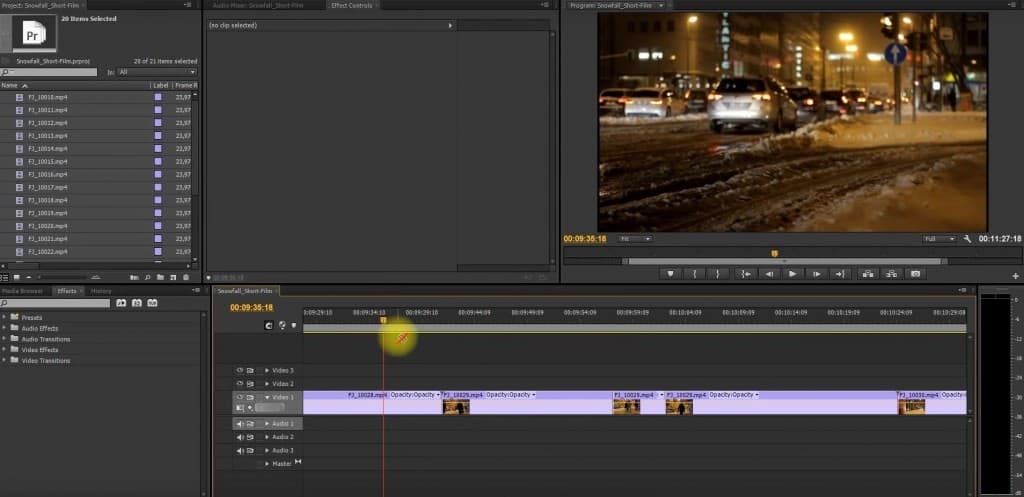Mute Audio 2 track output speaker
1024x497 pixels.
(x=240, y=437)
